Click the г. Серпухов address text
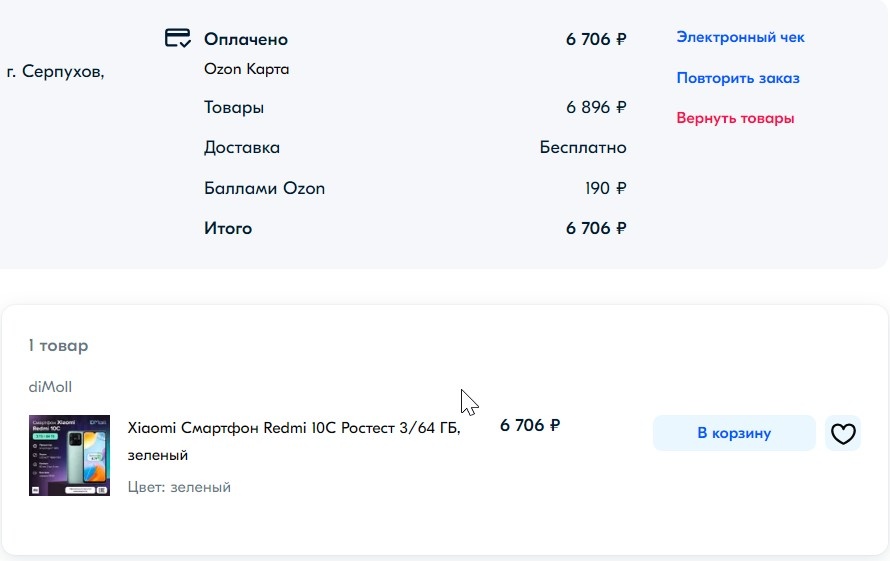Viewport: 890px width, 561px height. pos(55,72)
